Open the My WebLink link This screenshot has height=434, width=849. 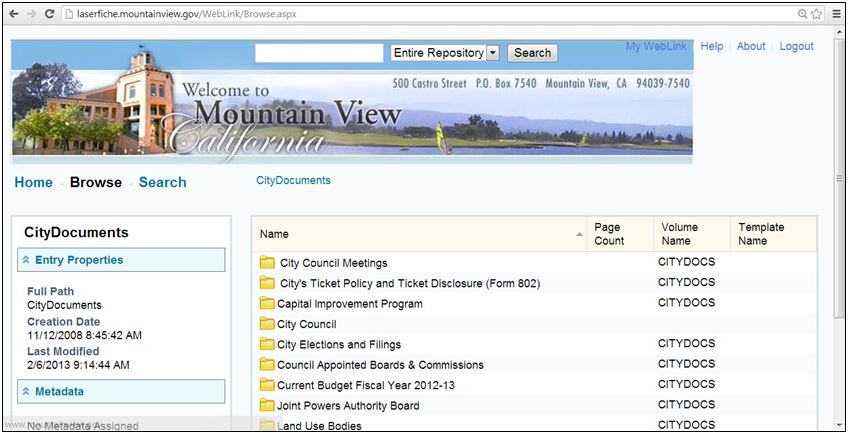[x=656, y=47]
